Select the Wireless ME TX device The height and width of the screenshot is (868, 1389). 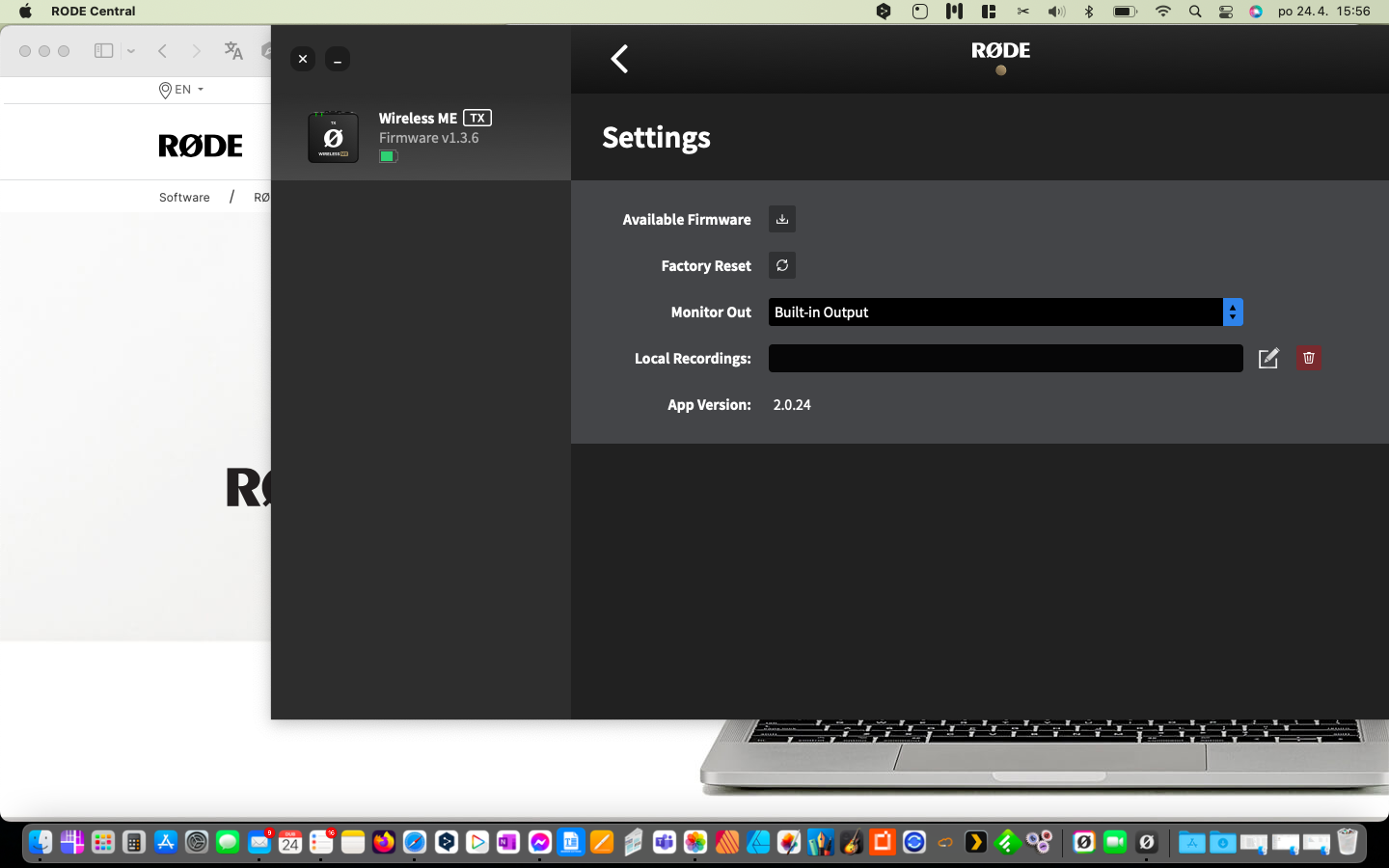pyautogui.click(x=421, y=137)
